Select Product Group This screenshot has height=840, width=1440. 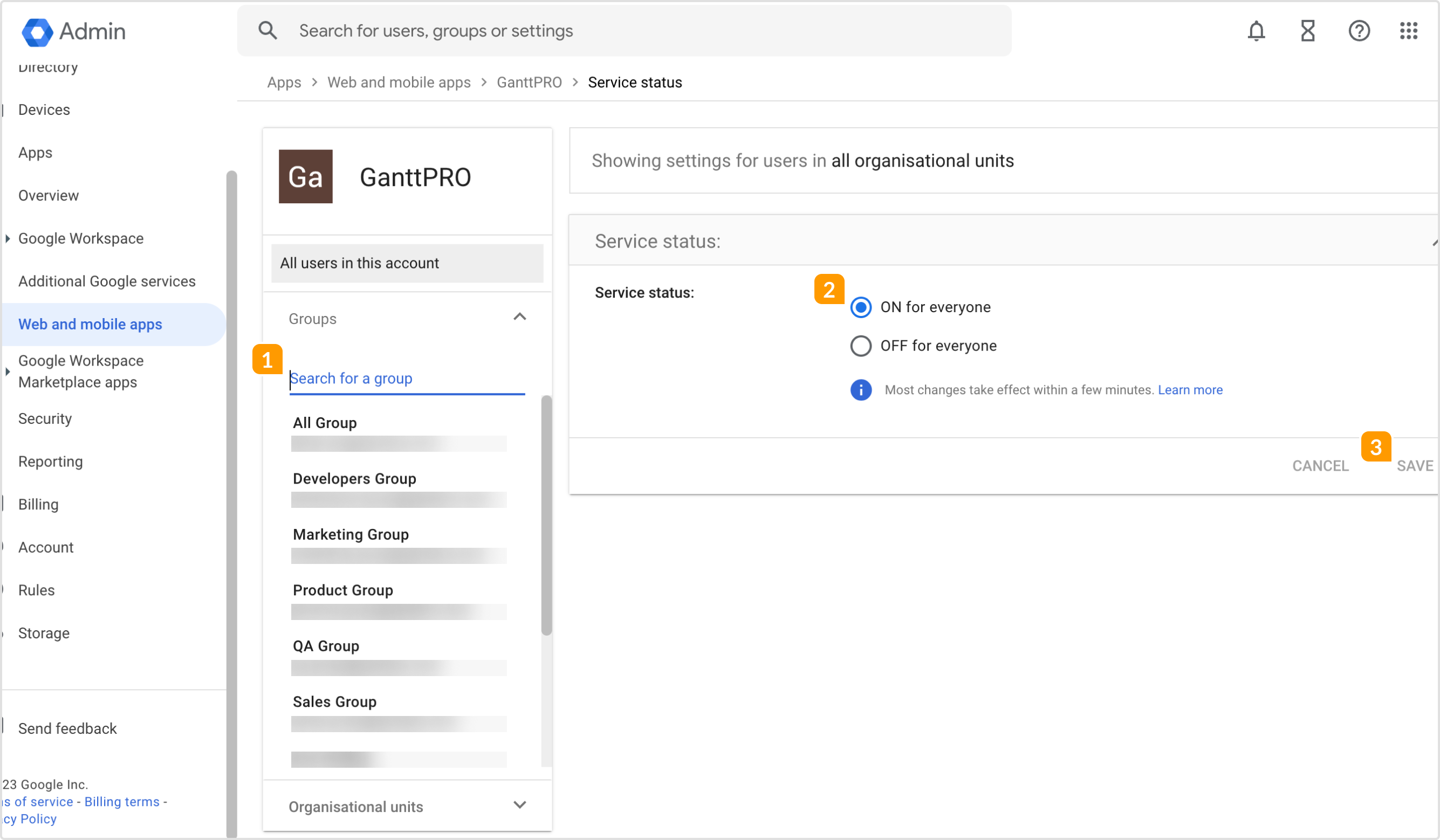(399, 601)
